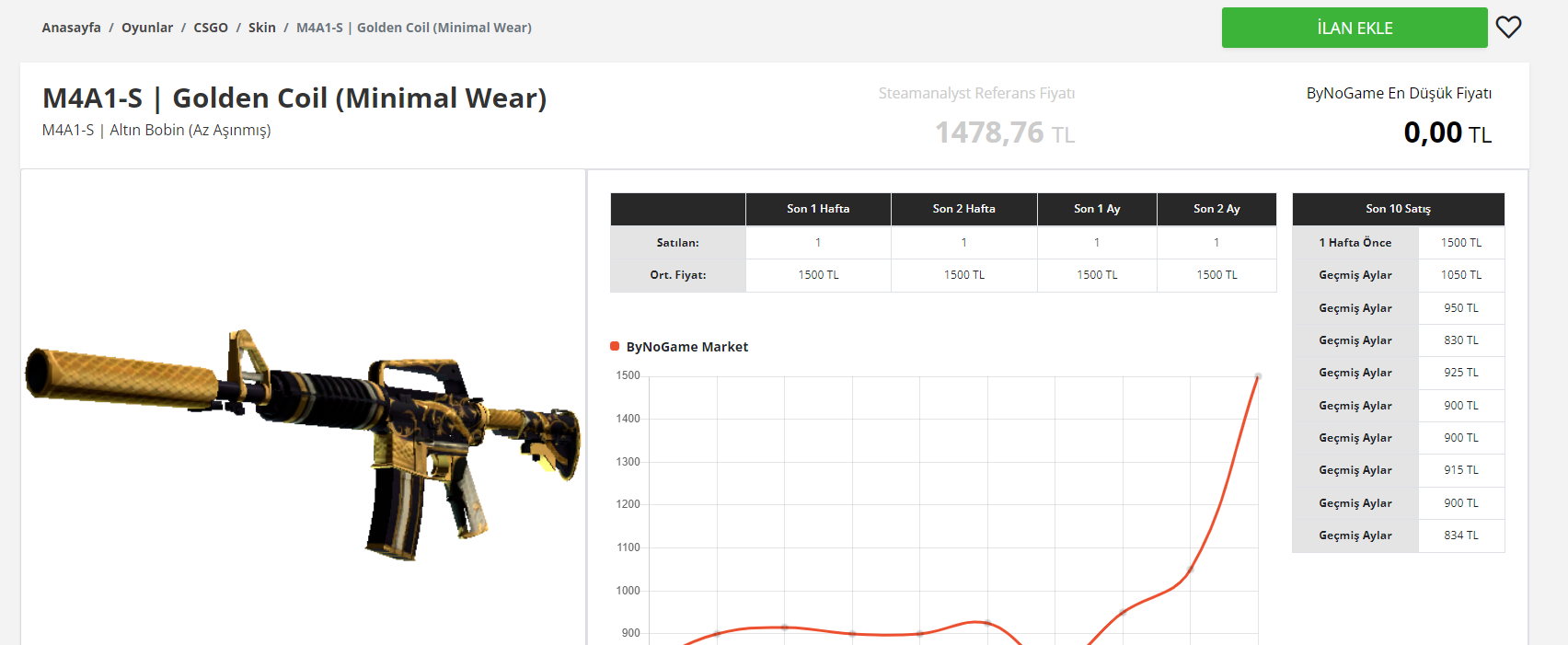Click Son 2 Ay column header
The width and height of the screenshot is (1568, 645).
1216,209
